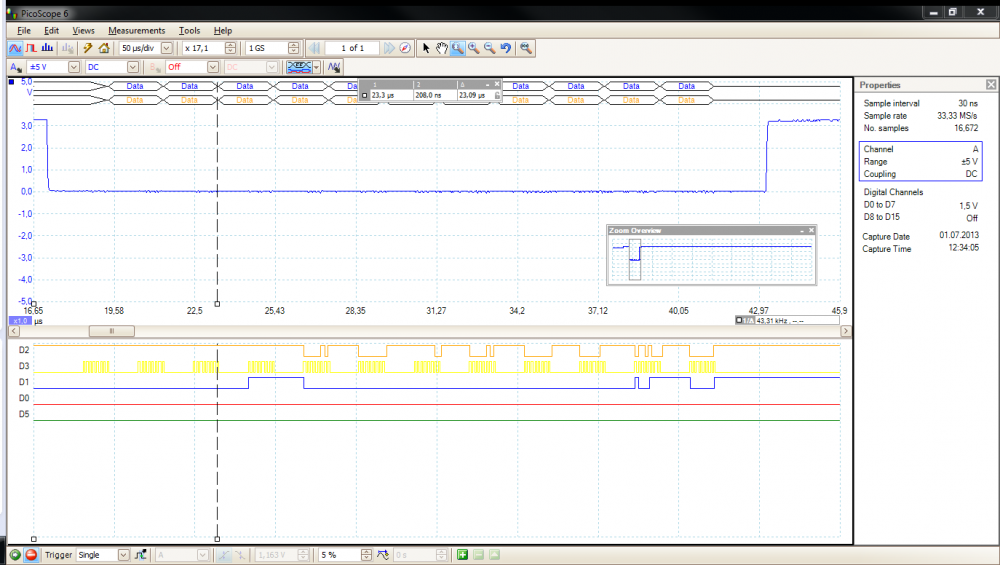Open Channel B Off range dropdown
Viewport: 1000px width, 565px height.
(212, 67)
